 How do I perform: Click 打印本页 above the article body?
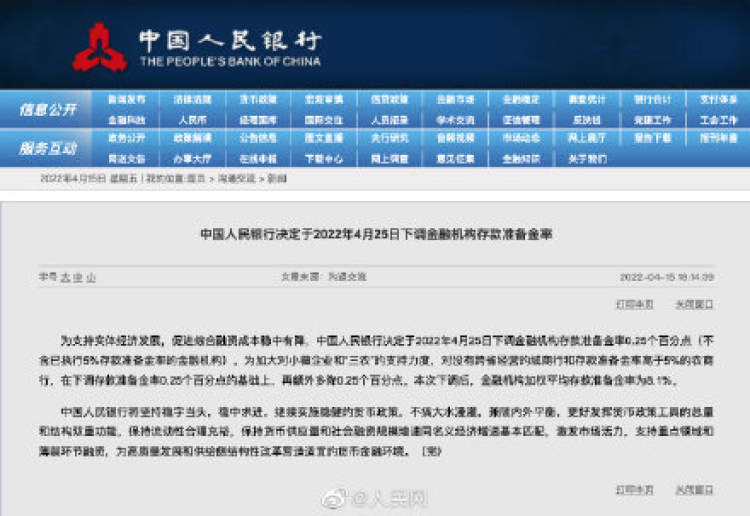coord(635,305)
